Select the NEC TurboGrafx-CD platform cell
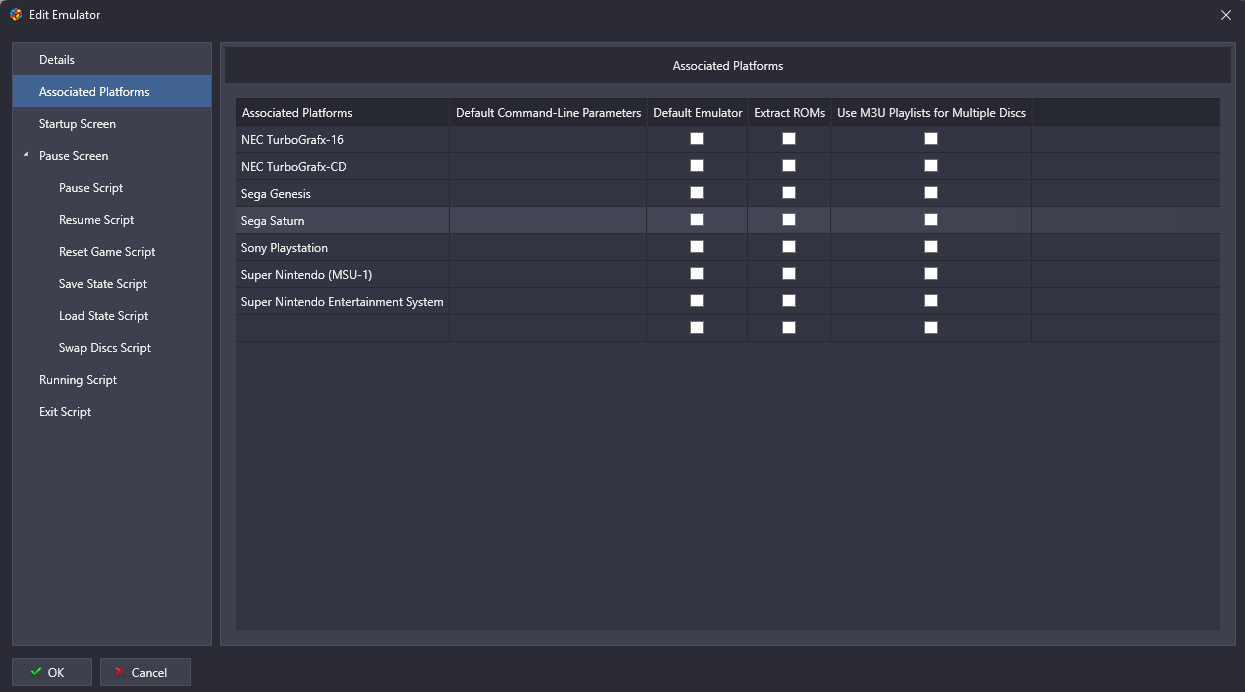 (343, 166)
